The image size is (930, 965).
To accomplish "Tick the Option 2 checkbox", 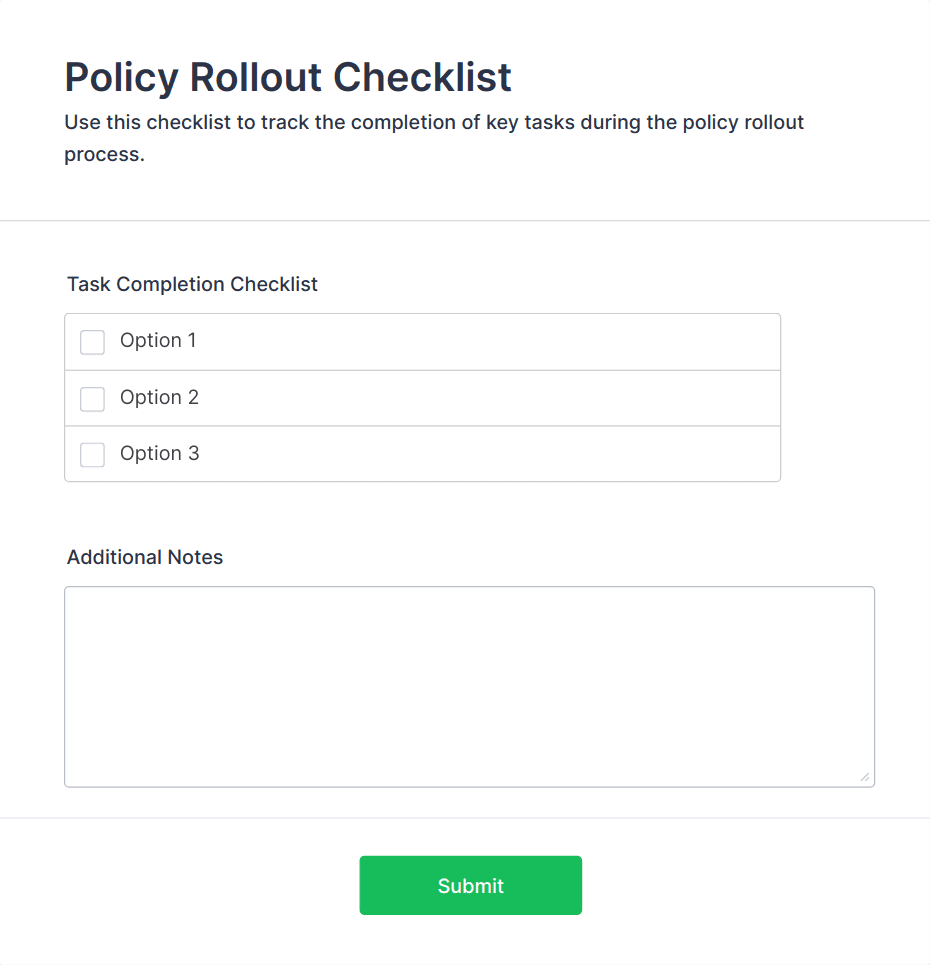I will coord(92,399).
